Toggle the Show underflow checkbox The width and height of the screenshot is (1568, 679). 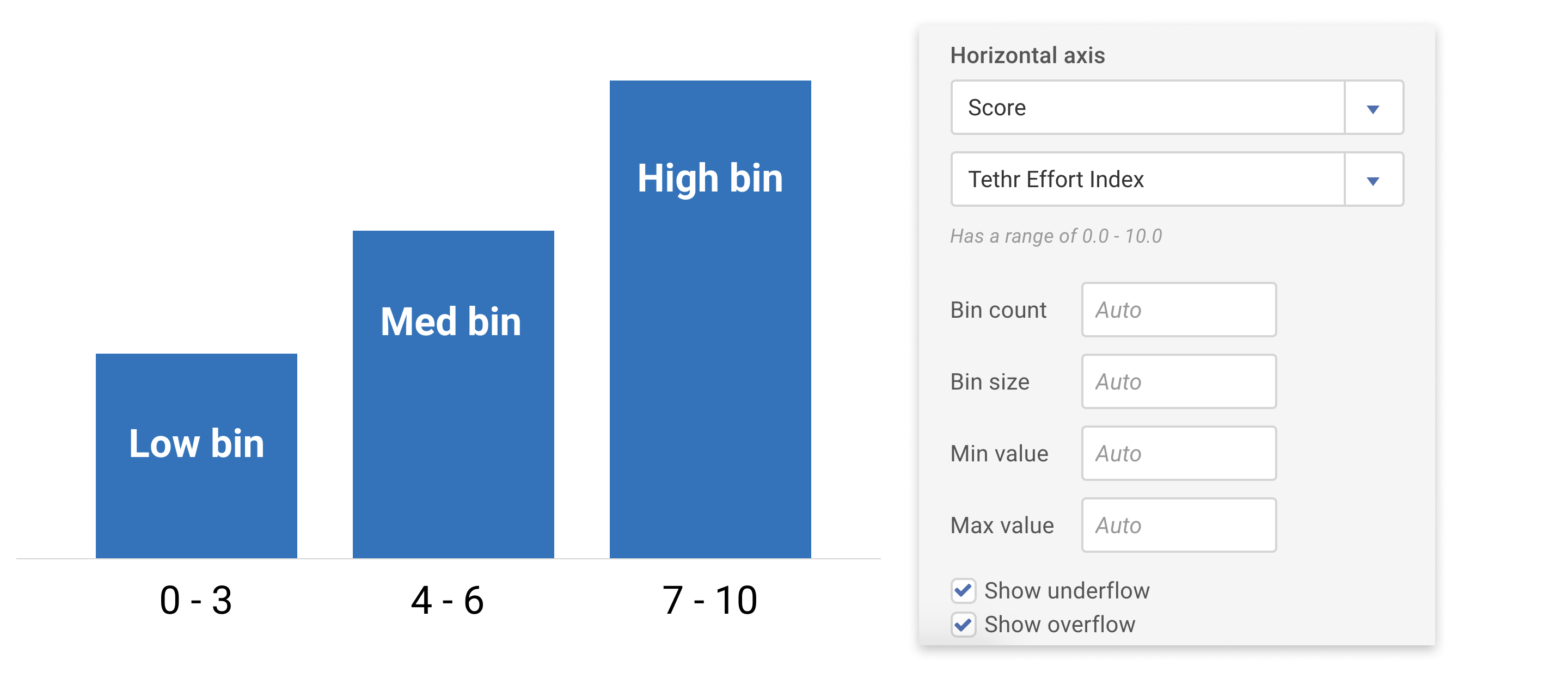963,590
